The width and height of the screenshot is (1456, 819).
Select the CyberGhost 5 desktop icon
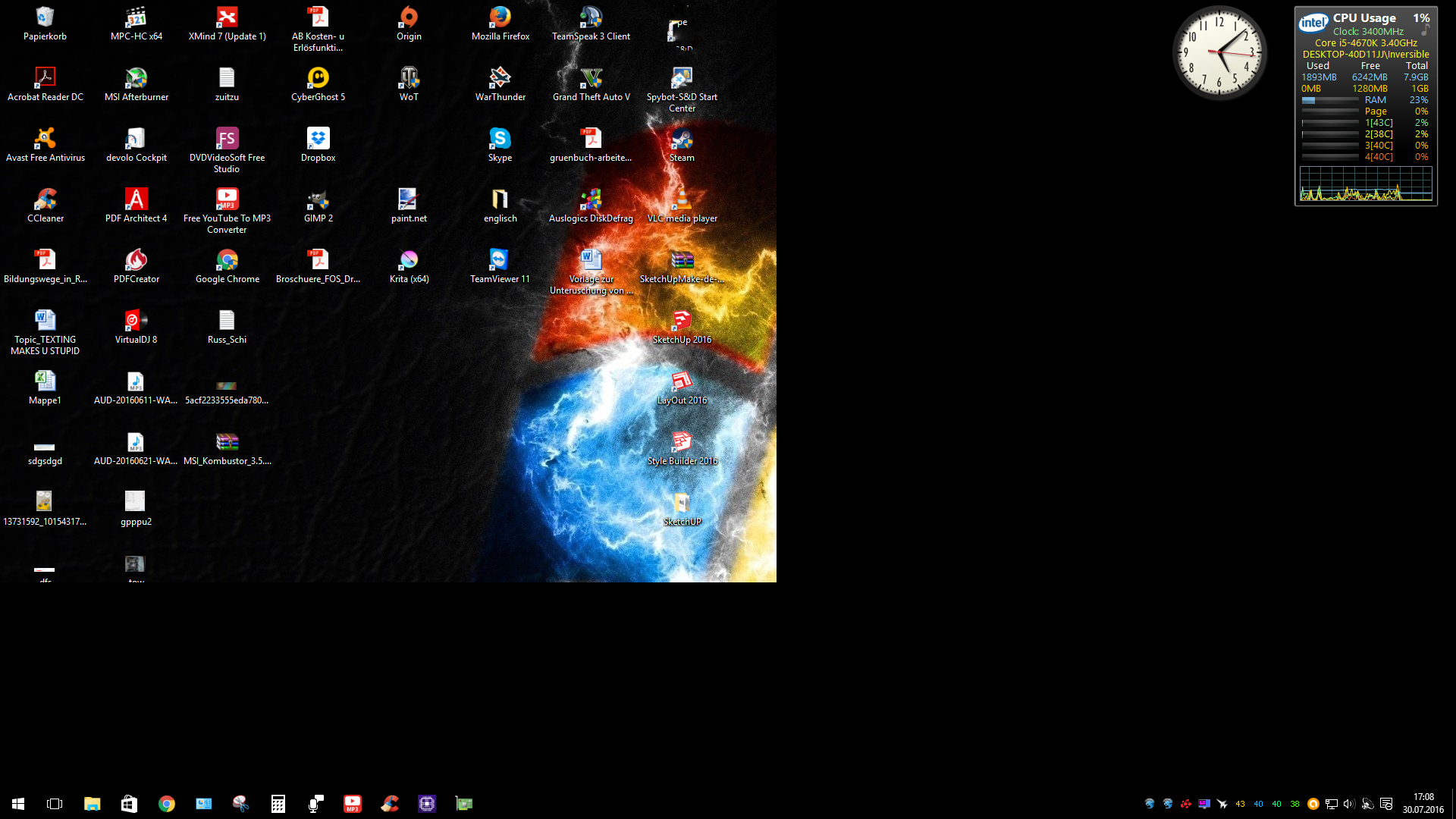coord(318,79)
